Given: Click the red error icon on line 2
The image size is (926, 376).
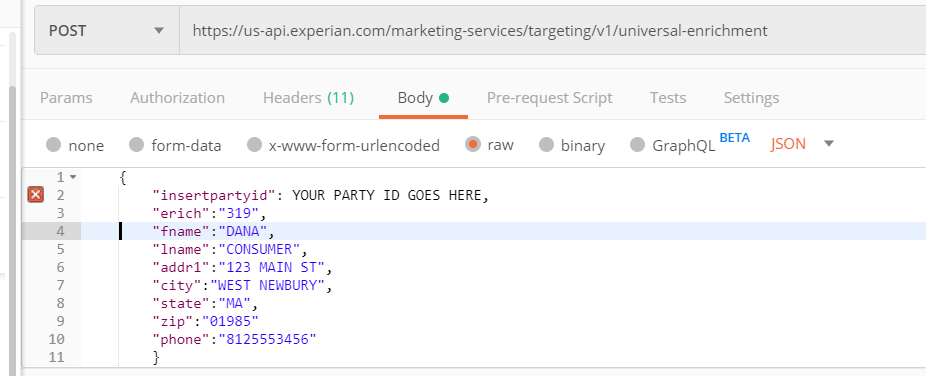Looking at the screenshot, I should pyautogui.click(x=35, y=194).
